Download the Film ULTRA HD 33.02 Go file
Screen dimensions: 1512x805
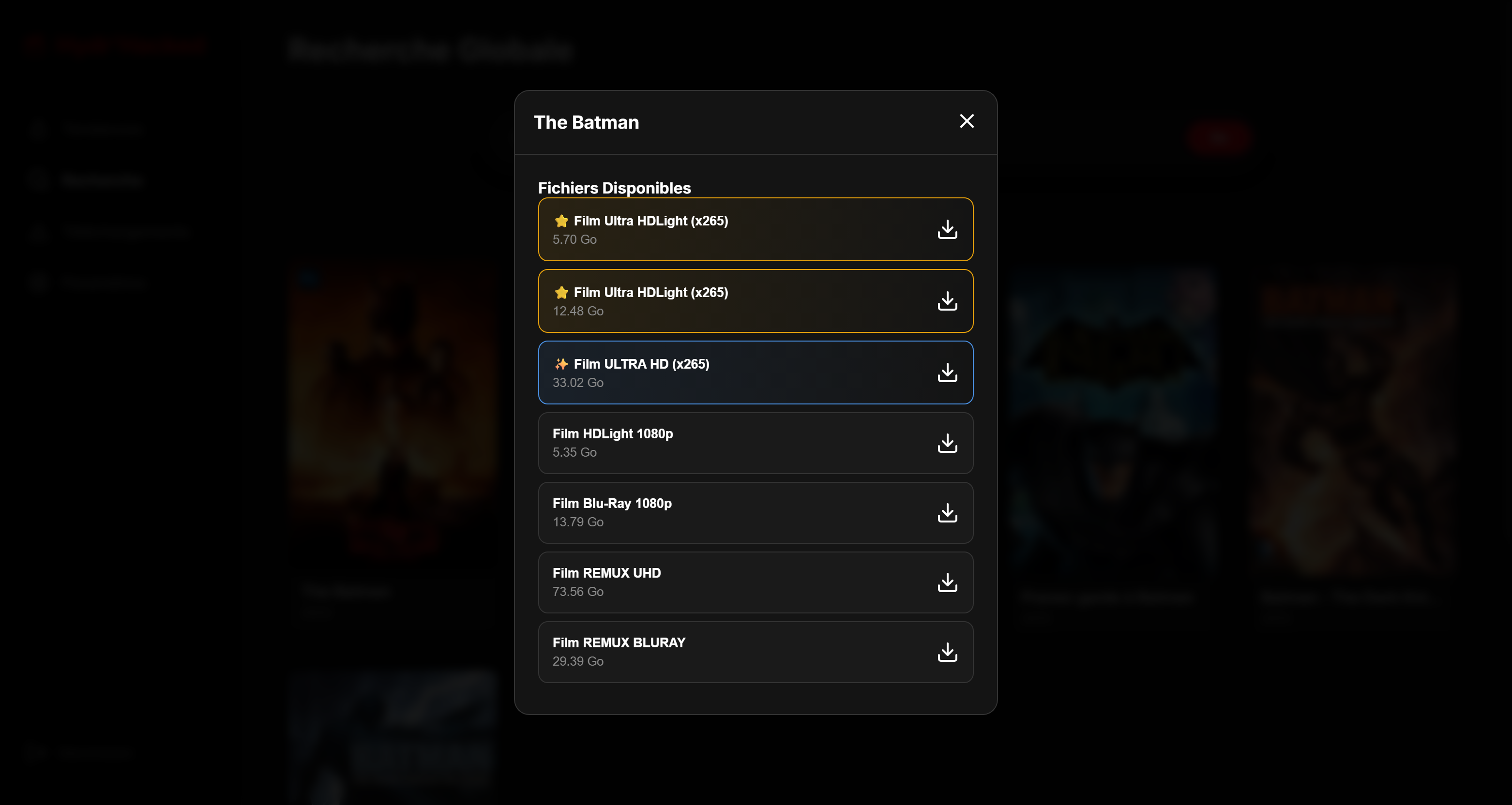(x=947, y=373)
